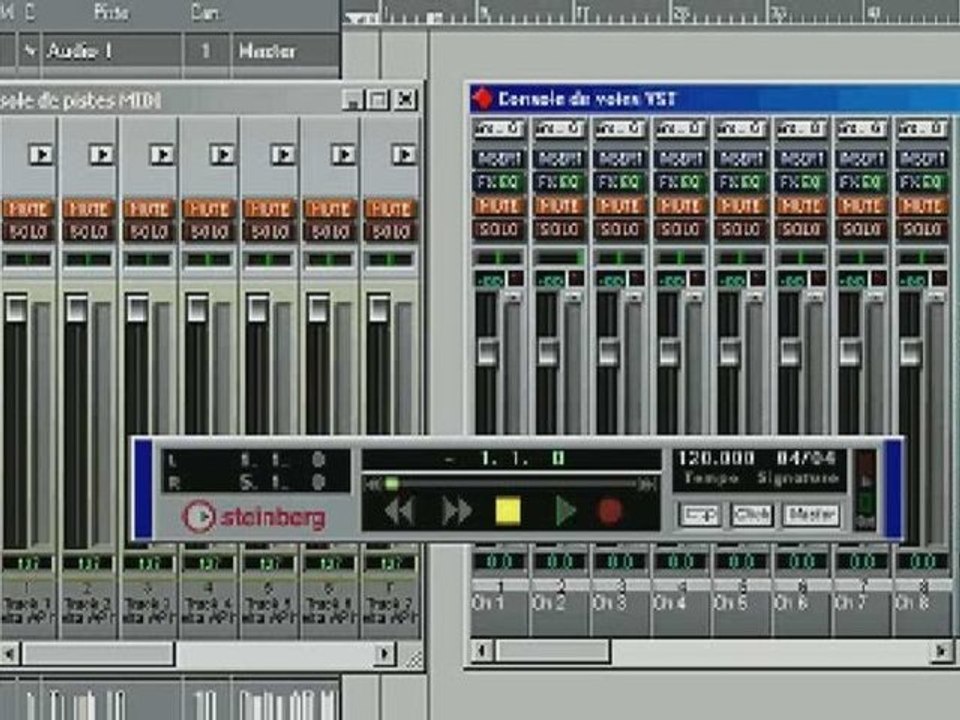960x720 pixels.
Task: Click the small red indicator beside Ch 1 level readout
Action: [516, 279]
